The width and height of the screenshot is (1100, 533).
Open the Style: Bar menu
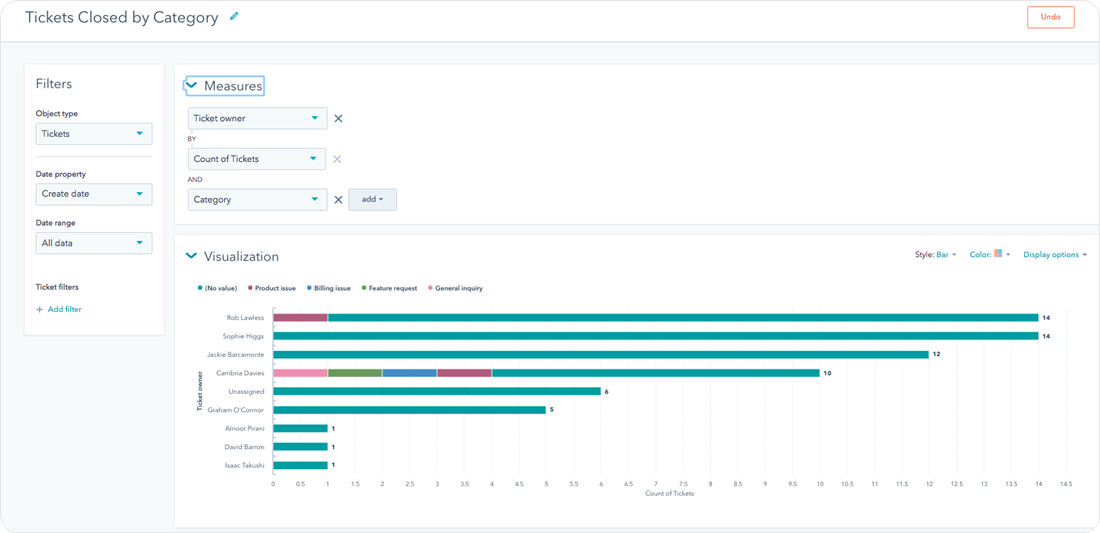936,255
